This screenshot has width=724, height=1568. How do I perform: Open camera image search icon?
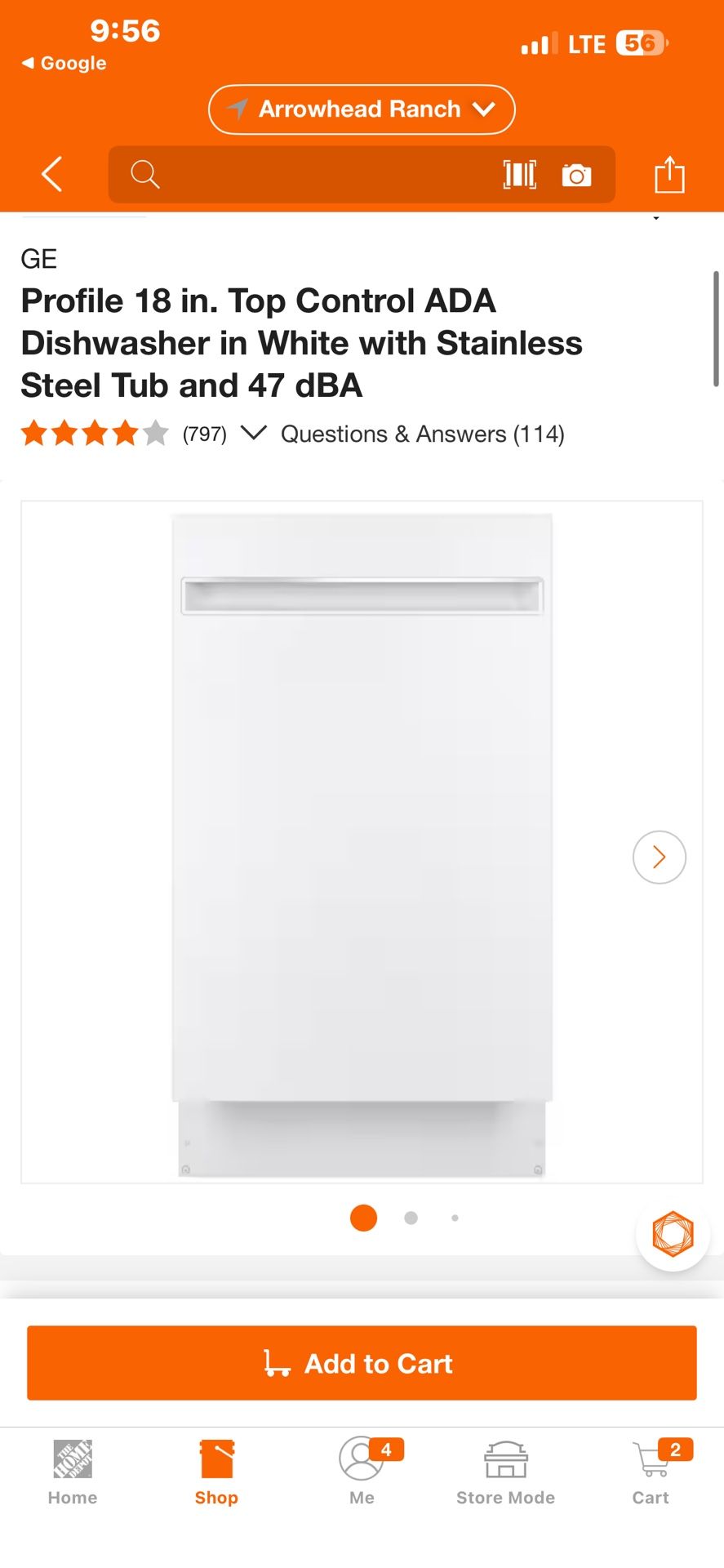point(576,175)
